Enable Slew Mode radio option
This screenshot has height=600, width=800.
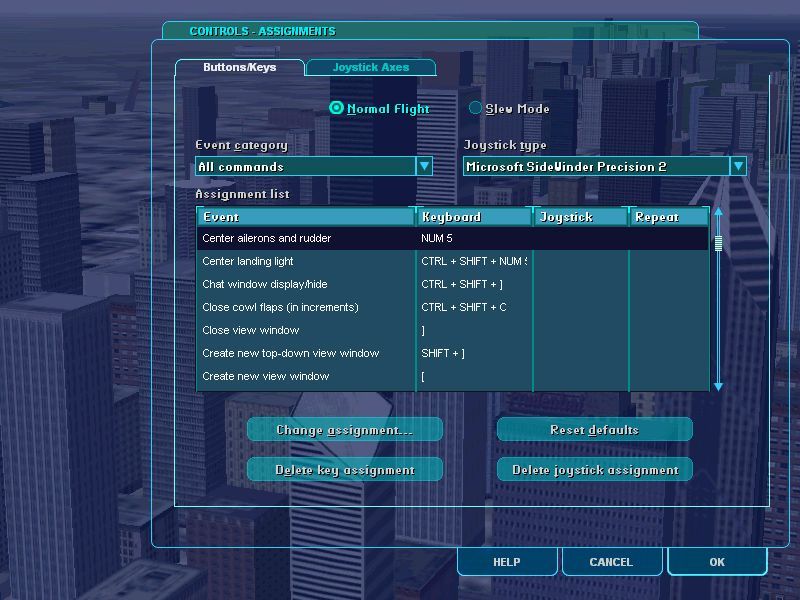pos(476,108)
